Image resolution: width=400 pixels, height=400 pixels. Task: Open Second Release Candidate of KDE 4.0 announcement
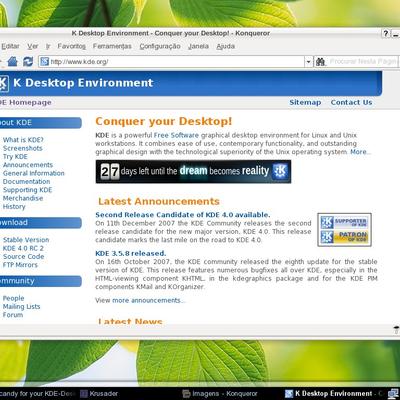(183, 215)
